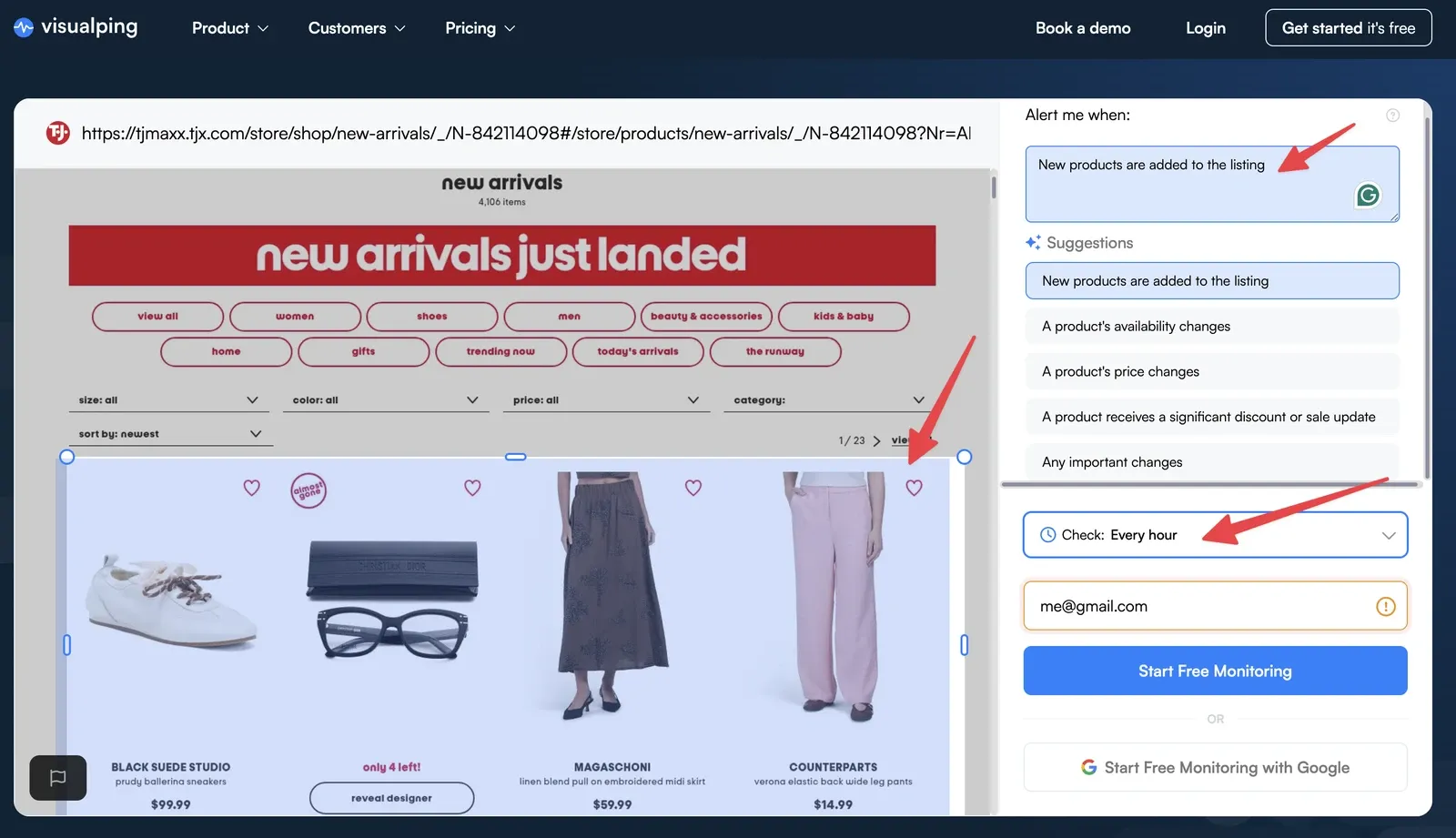Viewport: 1456px width, 838px height.
Task: Select the trending now pill
Action: pyautogui.click(x=500, y=351)
